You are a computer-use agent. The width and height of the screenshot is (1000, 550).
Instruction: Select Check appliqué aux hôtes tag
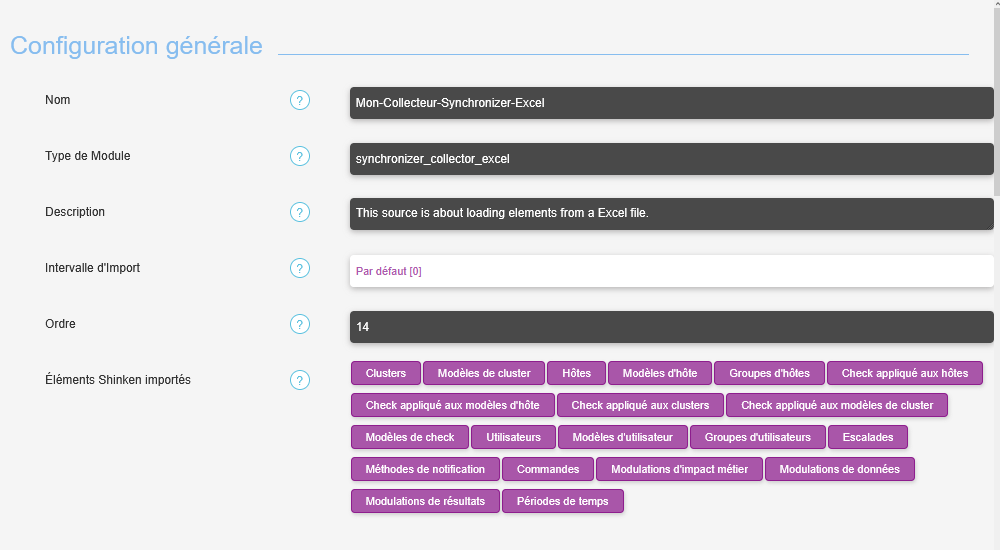(904, 373)
